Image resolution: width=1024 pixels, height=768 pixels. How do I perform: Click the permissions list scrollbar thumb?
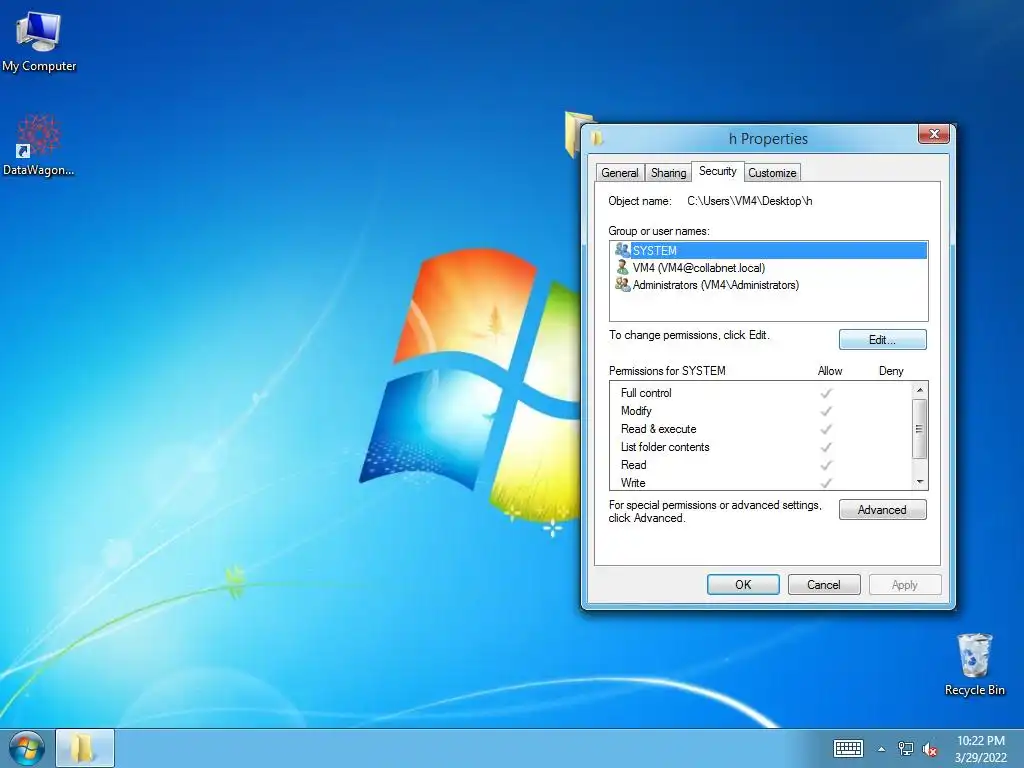click(x=920, y=429)
